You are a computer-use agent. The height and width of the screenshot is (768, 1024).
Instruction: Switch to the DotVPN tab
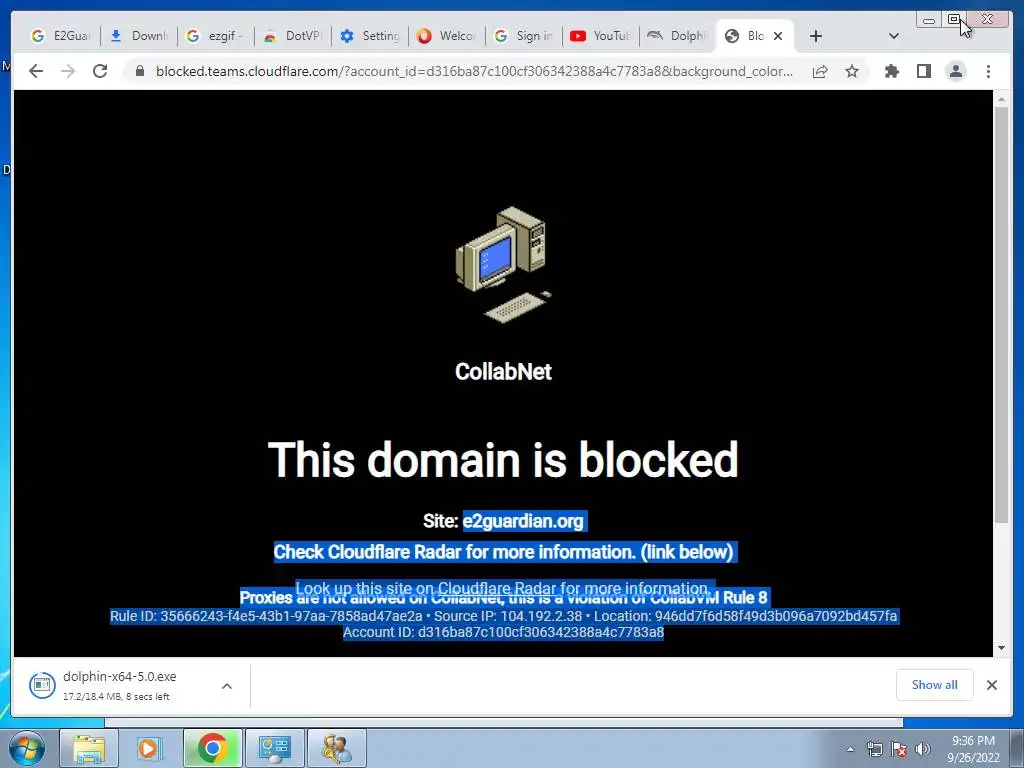pyautogui.click(x=293, y=36)
